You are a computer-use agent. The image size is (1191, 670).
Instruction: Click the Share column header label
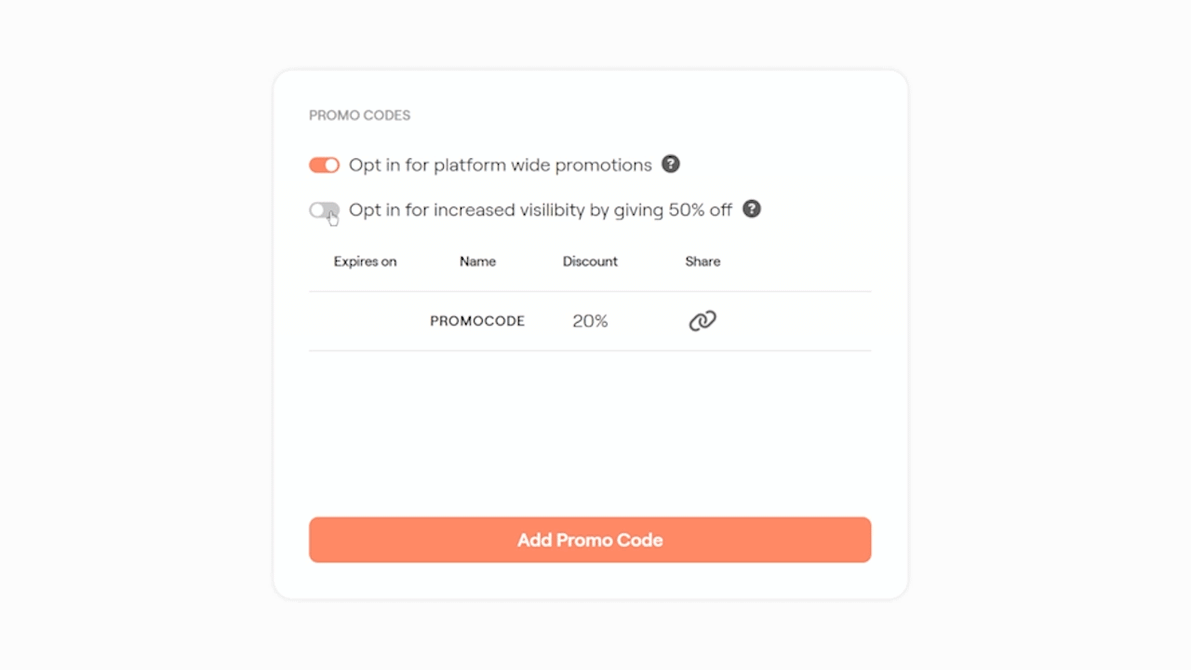point(702,261)
